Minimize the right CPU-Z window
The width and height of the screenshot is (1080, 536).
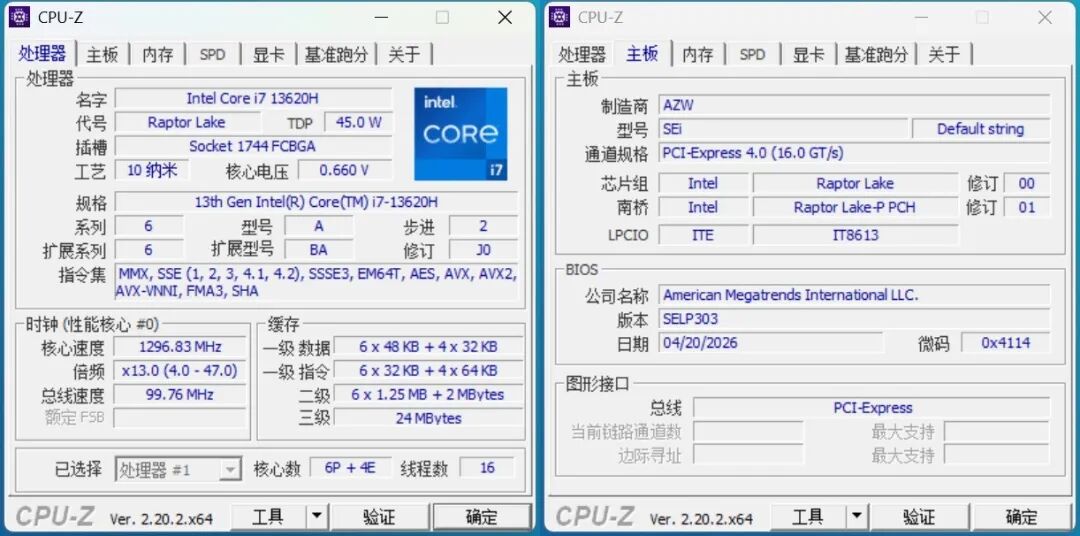tap(920, 17)
